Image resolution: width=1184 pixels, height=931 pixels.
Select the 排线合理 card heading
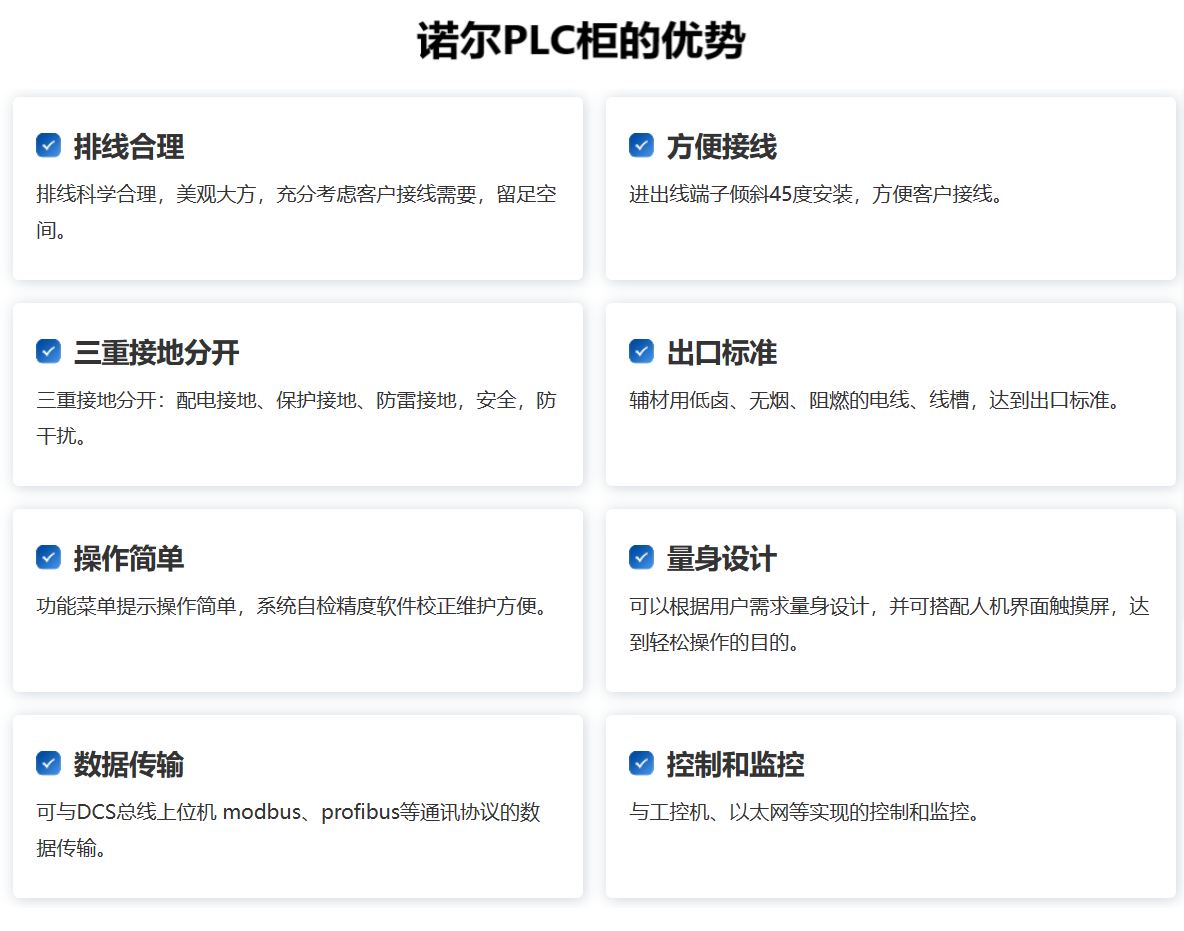(x=128, y=146)
